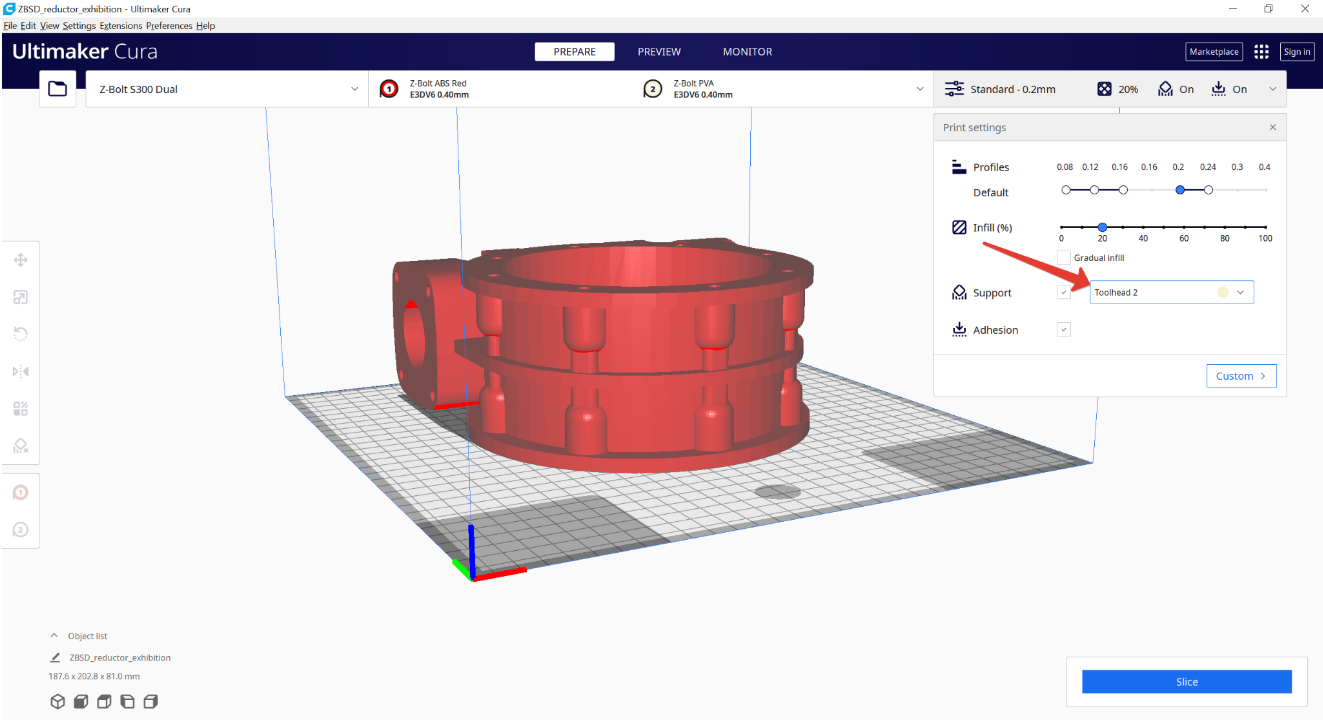Image resolution: width=1323 pixels, height=720 pixels.
Task: Open the Preferences menu
Action: point(169,26)
